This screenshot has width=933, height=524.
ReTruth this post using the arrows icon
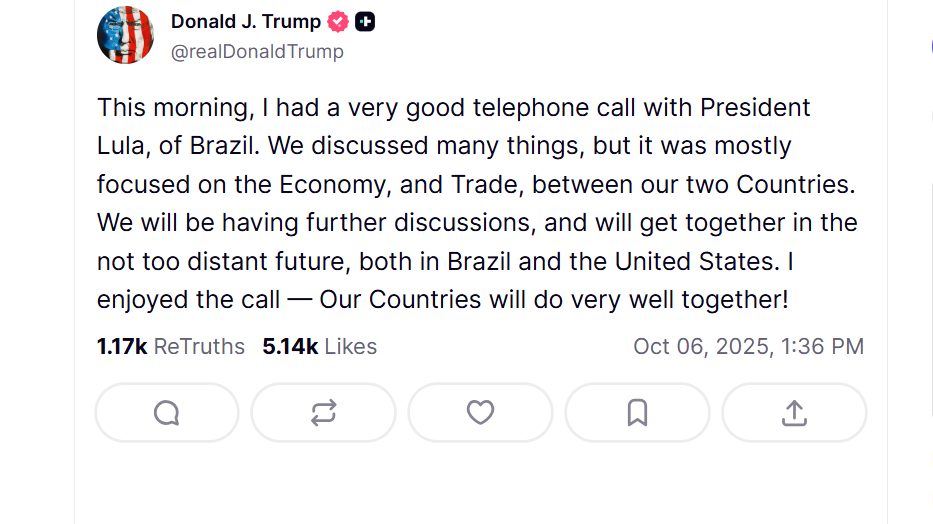[323, 413]
